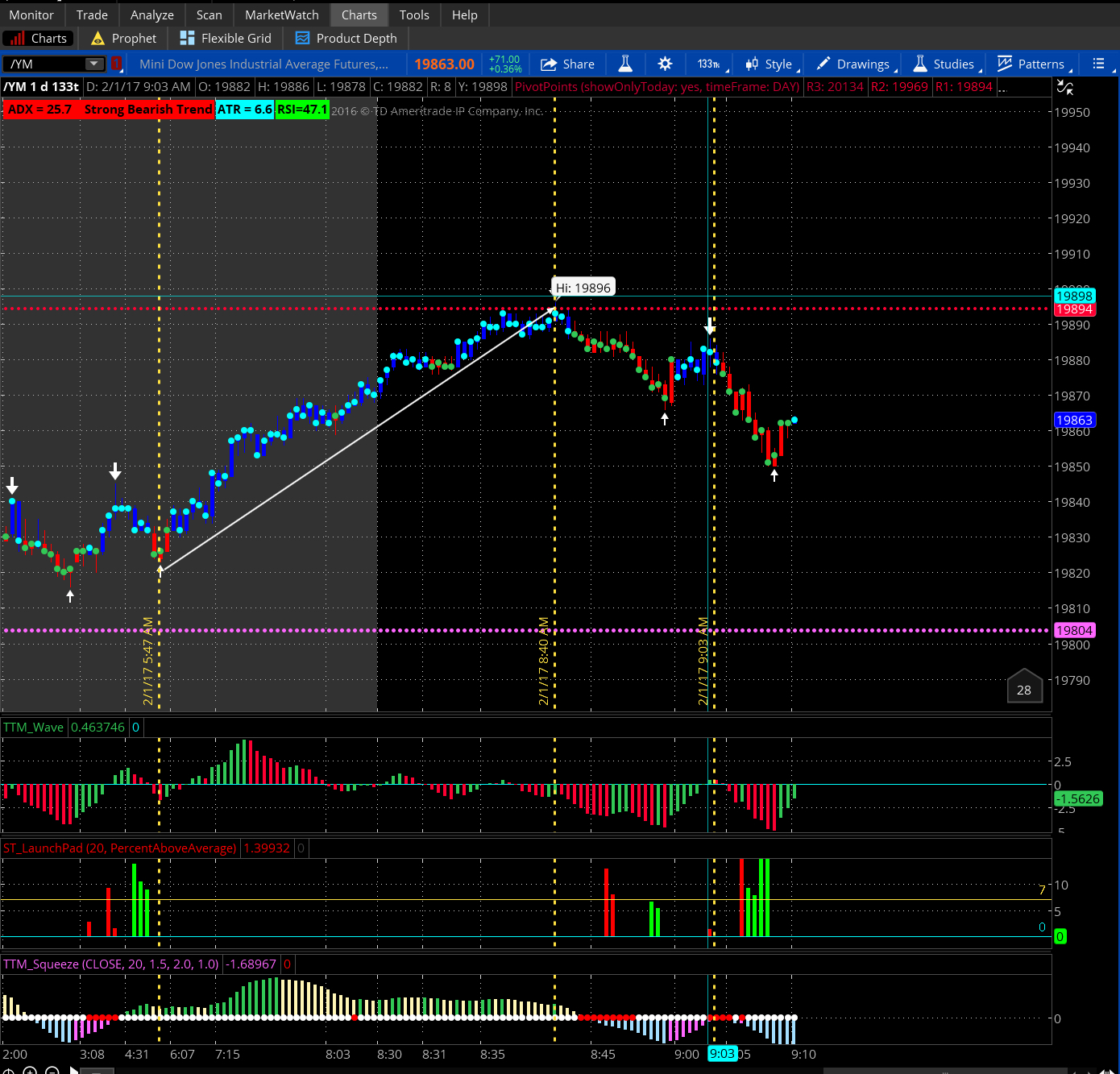The image size is (1120, 1074).
Task: Click the list menu icon at the toolbar's far right
Action: (x=1098, y=64)
